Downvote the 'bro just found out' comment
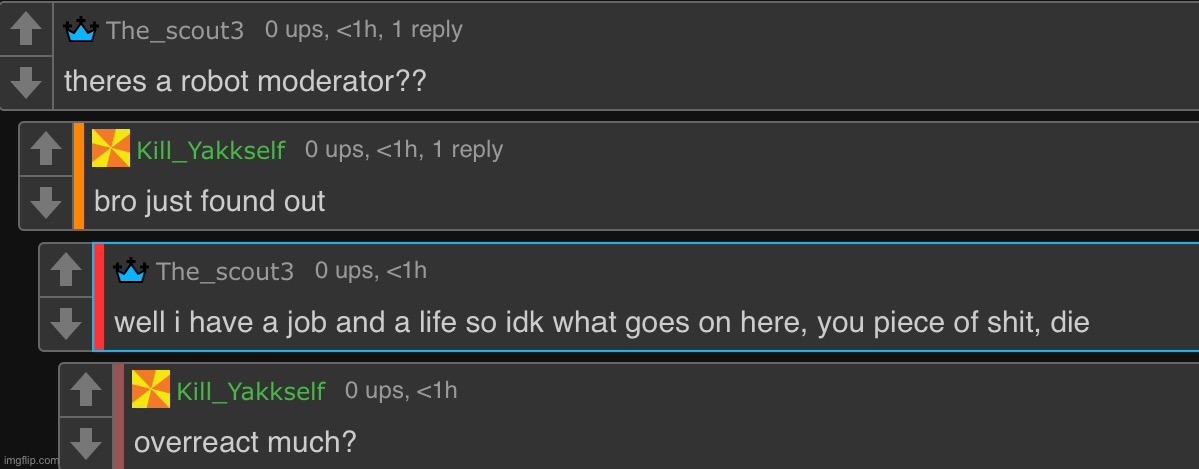Viewport: 1199px width, 469px height. coord(46,203)
